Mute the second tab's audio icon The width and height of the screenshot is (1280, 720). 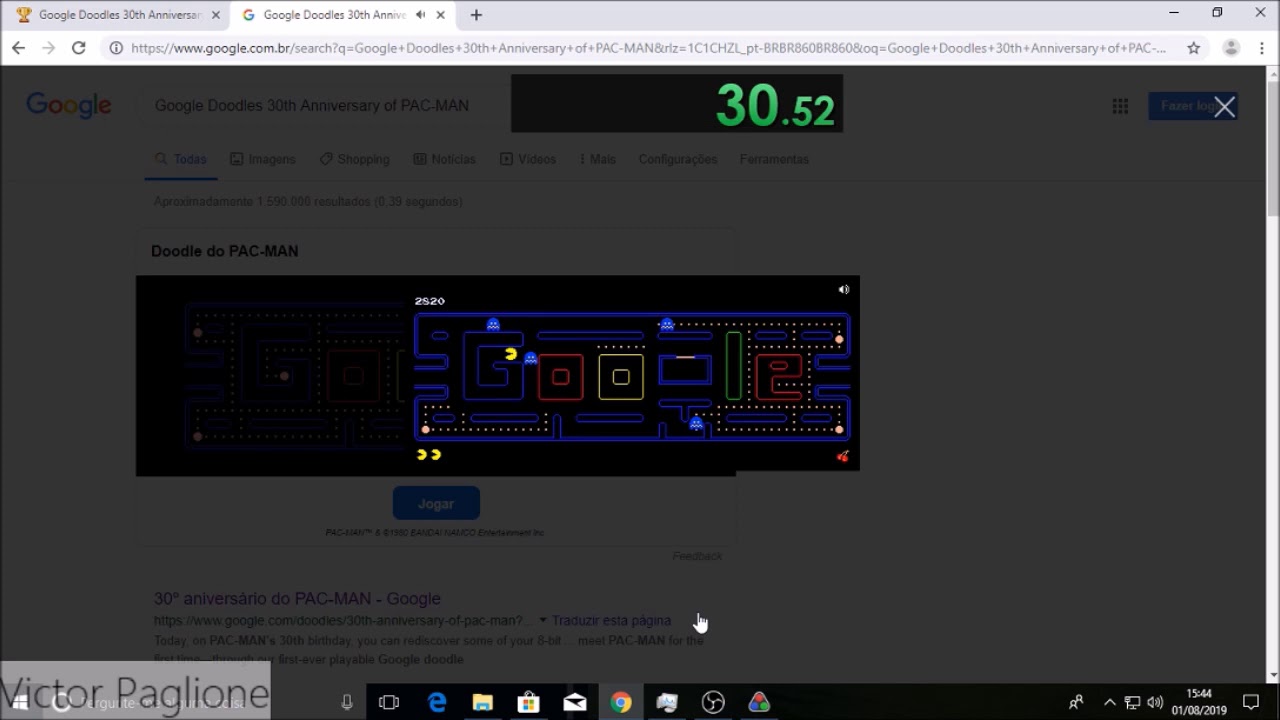[x=420, y=15]
